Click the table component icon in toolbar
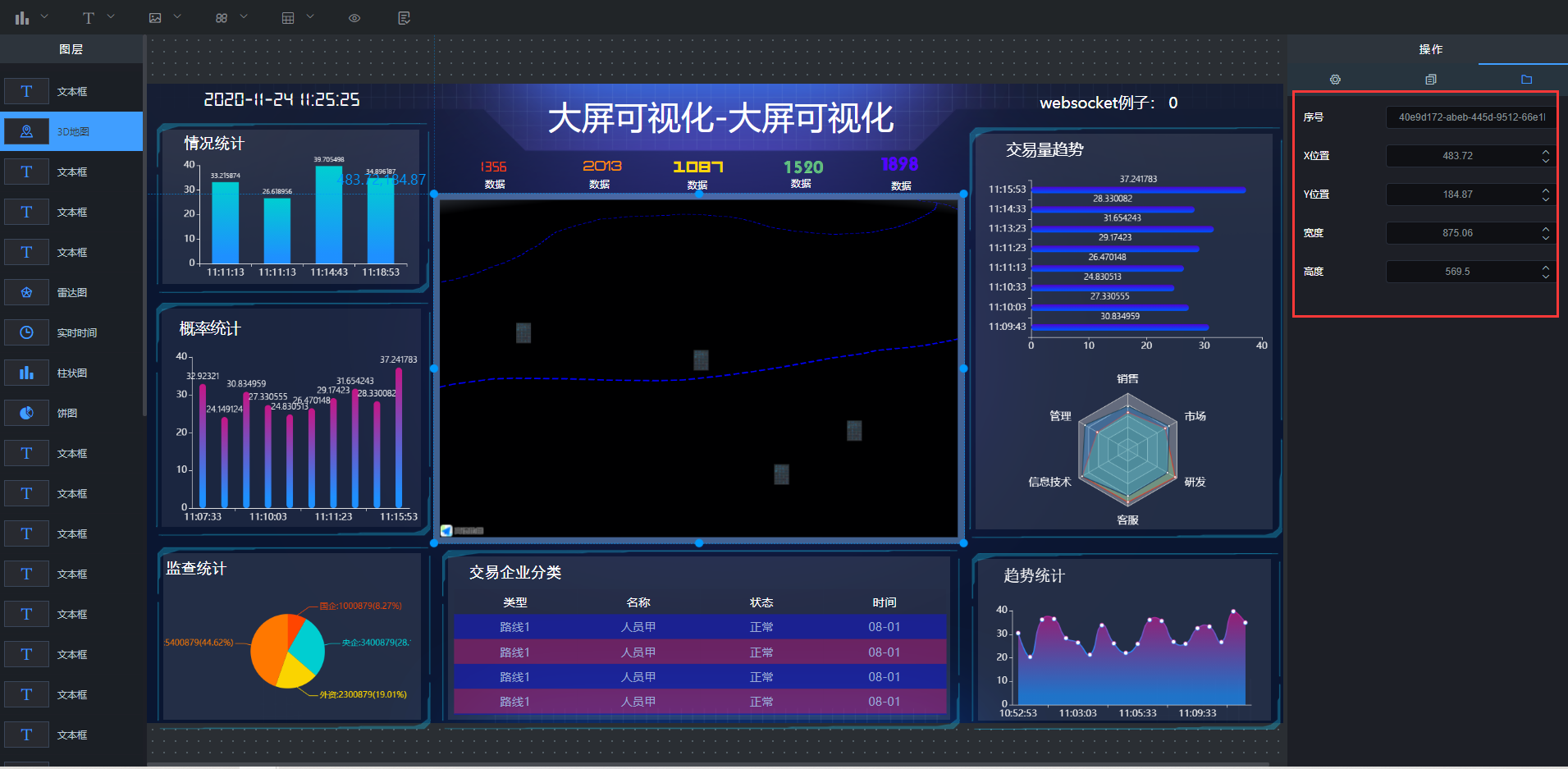The height and width of the screenshot is (769, 1568). click(288, 17)
